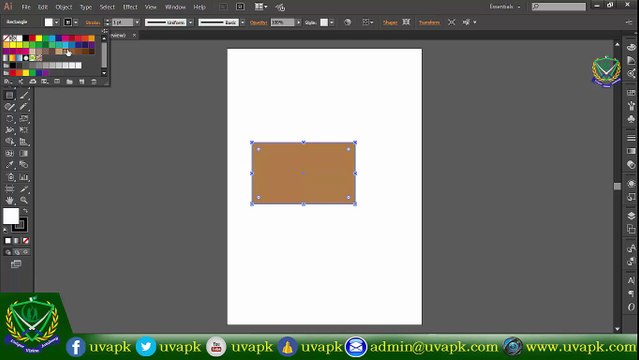Open the Uniform width profile dropdown
639x360 pixels.
[x=191, y=22]
